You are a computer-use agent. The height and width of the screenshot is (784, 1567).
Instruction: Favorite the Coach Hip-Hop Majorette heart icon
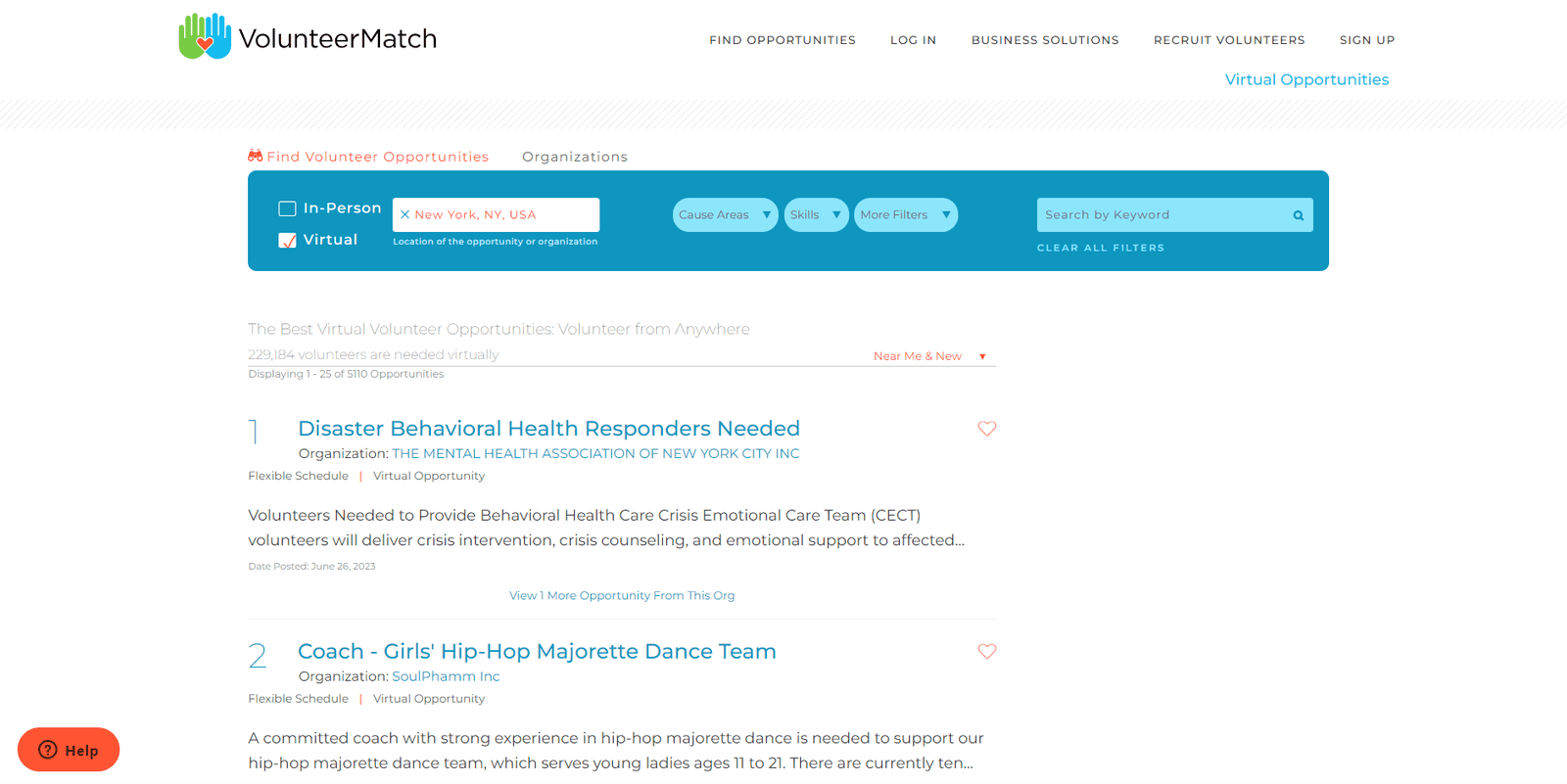coord(987,652)
